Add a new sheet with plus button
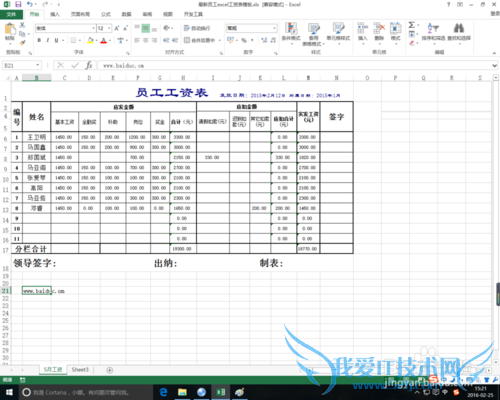 109,370
